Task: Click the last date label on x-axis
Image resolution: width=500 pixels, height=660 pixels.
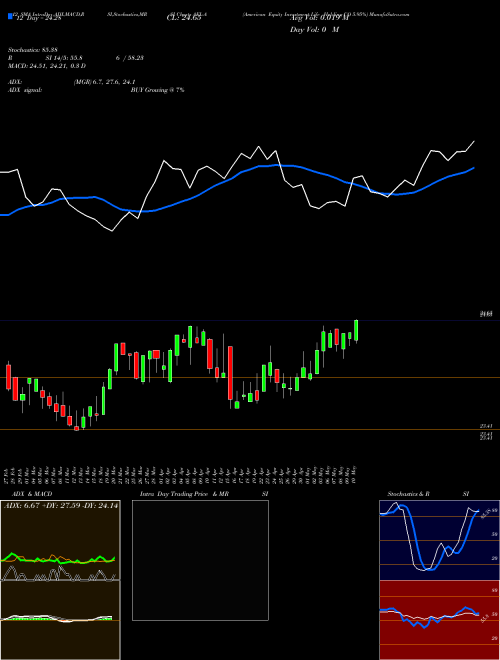Action: pos(356,474)
